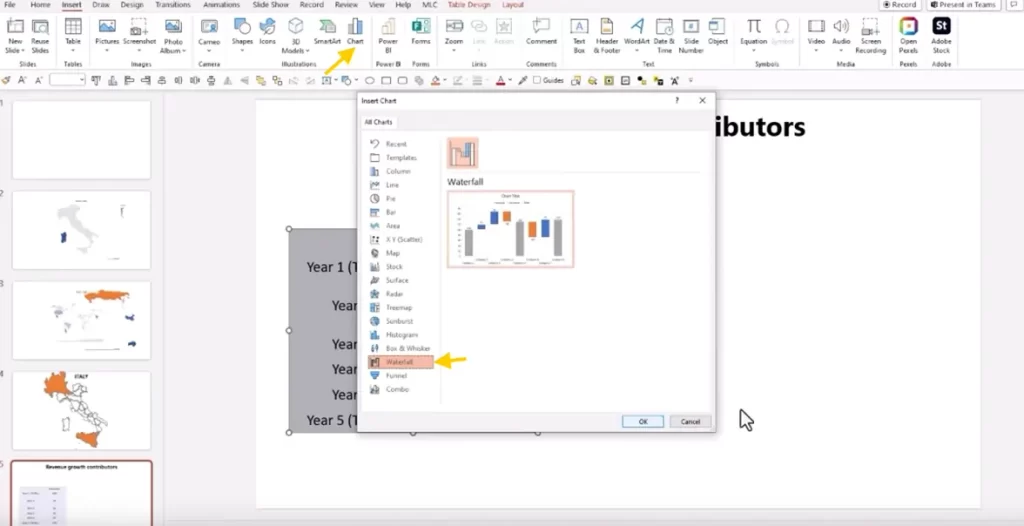Insert a Comment from the ribbon
Screen dimensions: 1024x526
coord(541,31)
